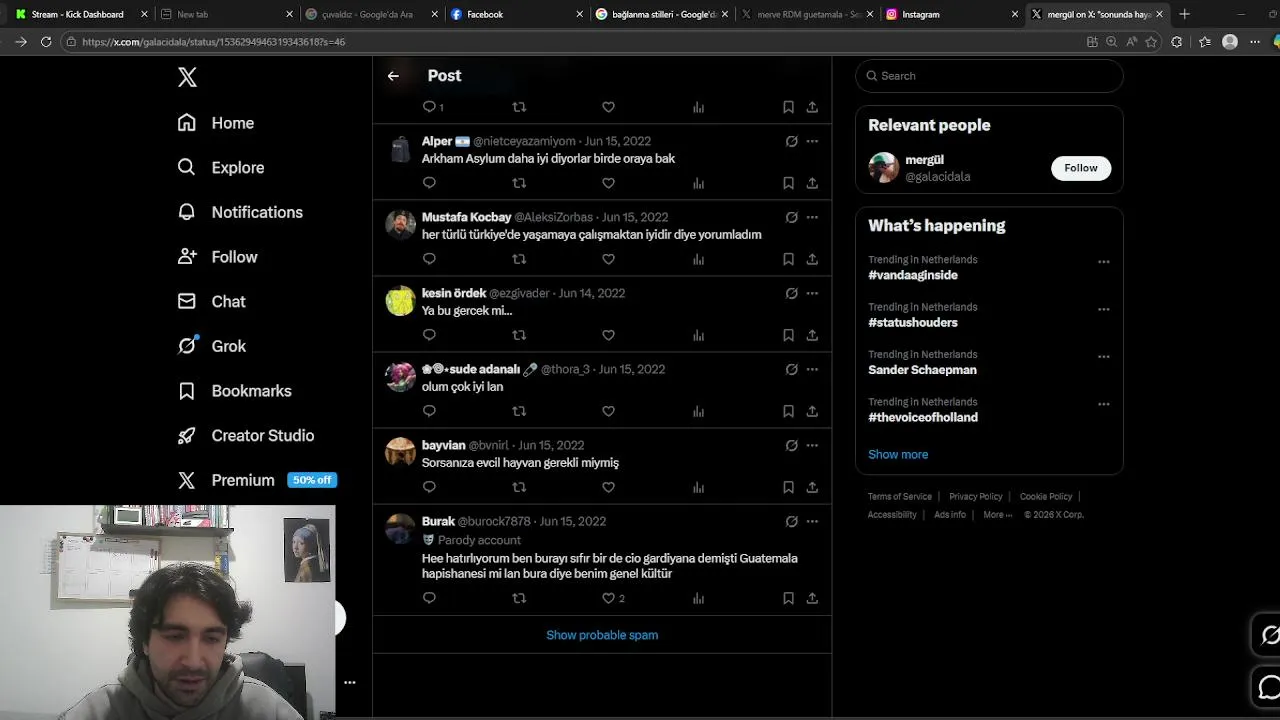Open trending #vandaaginside
This screenshot has height=720, width=1280.
point(913,275)
